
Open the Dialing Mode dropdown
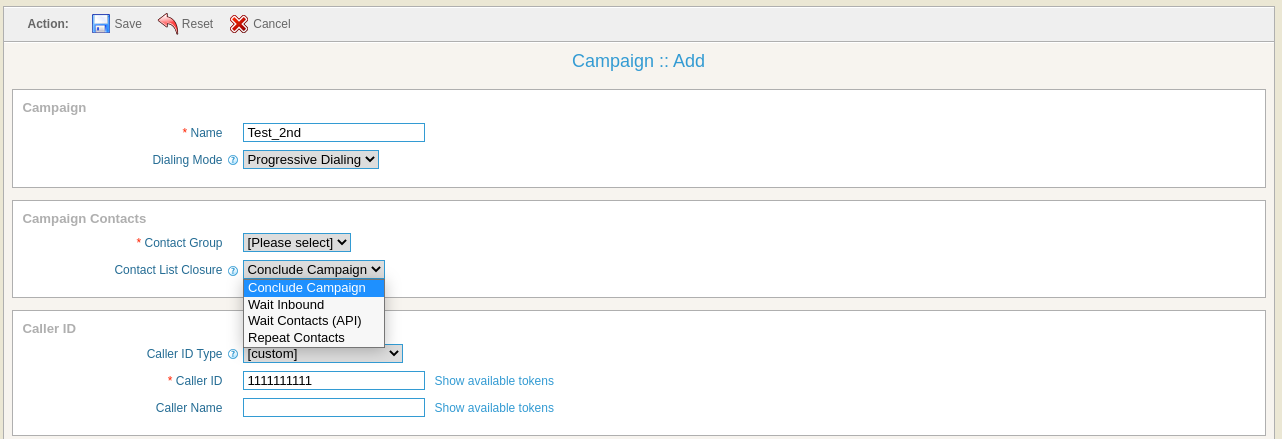pyautogui.click(x=311, y=159)
